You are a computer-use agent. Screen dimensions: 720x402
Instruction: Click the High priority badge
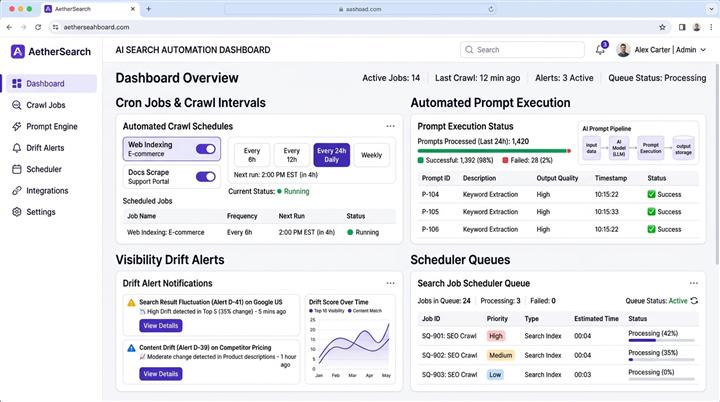coord(495,336)
